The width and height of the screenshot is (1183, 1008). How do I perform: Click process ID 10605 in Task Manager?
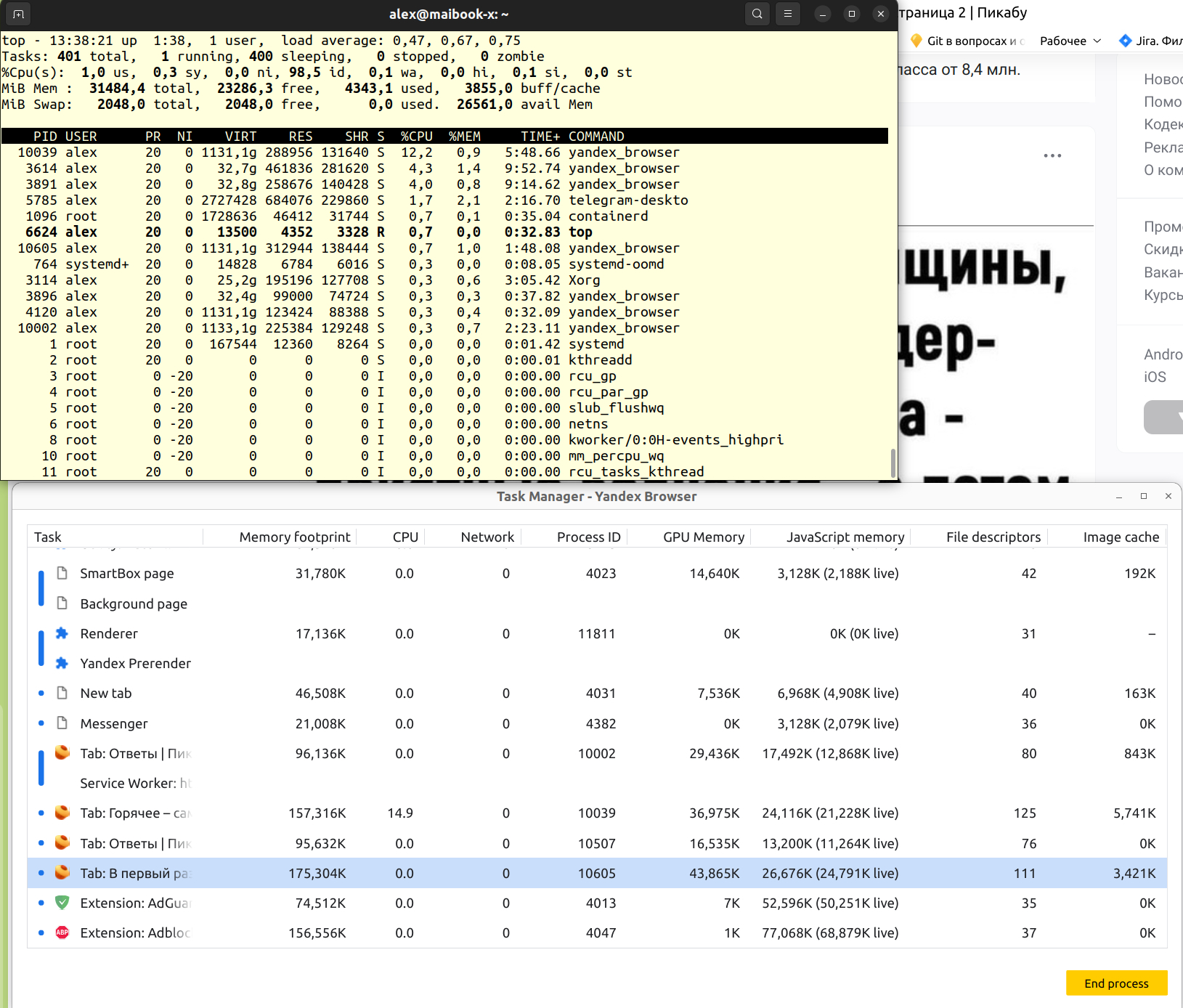click(597, 873)
